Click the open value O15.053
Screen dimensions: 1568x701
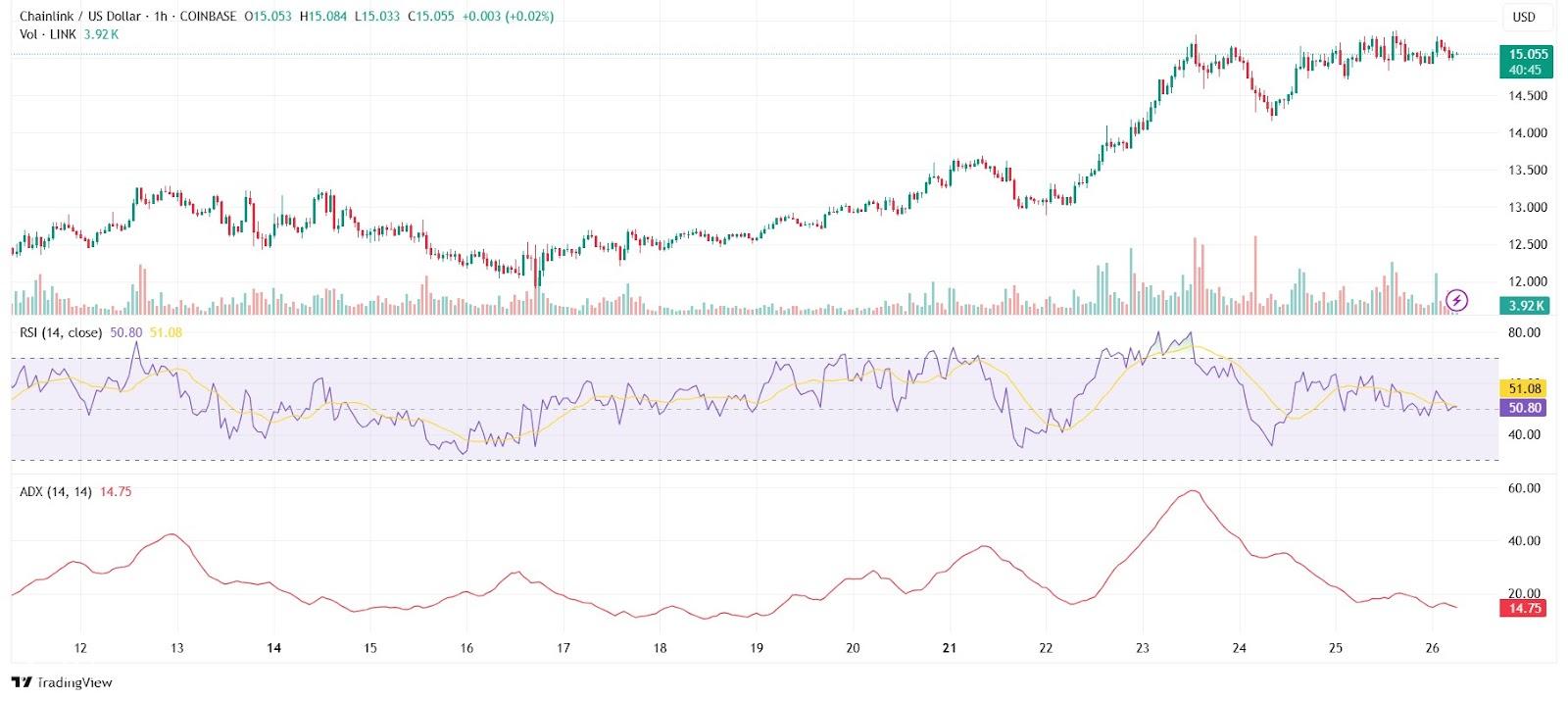(269, 17)
